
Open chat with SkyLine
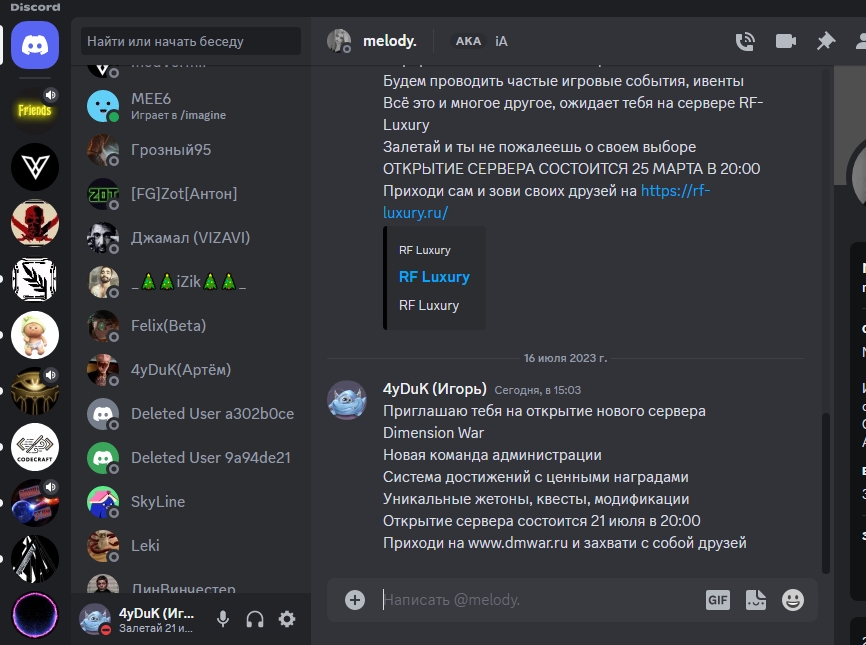pyautogui.click(x=191, y=501)
